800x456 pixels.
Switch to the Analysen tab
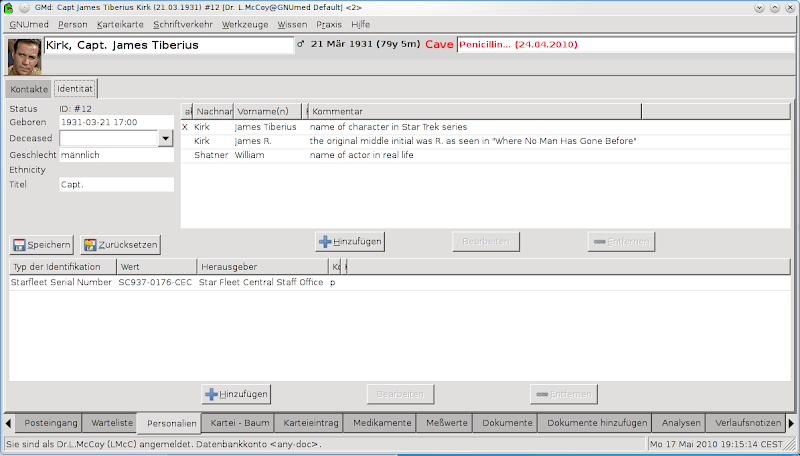pos(681,423)
